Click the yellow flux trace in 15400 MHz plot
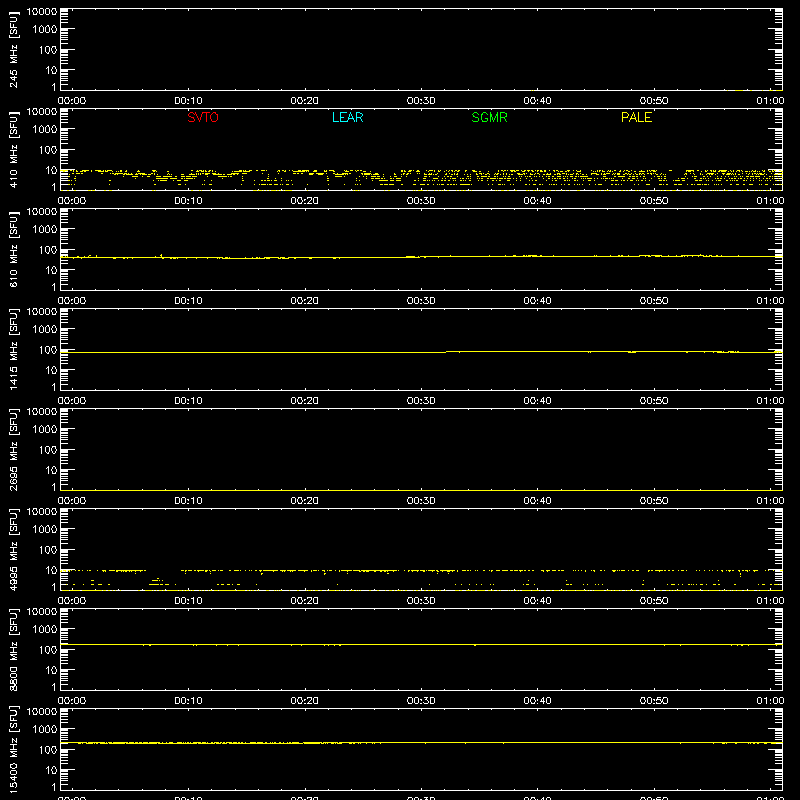The height and width of the screenshot is (800, 800). (x=421, y=743)
